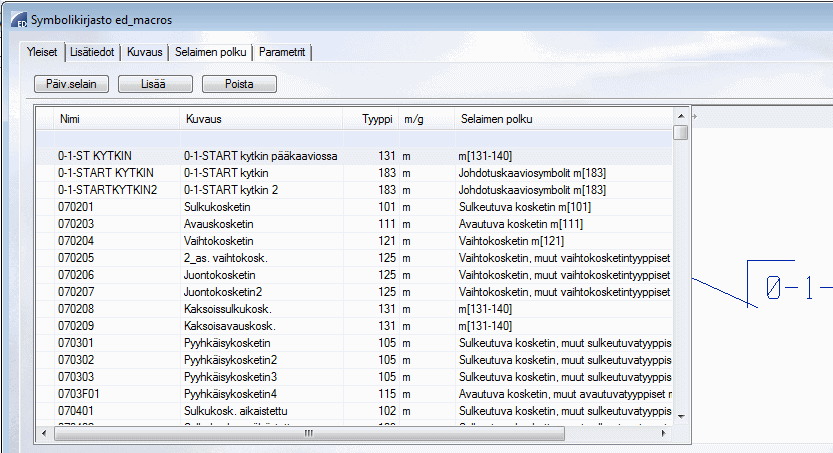
Task: Click the horizontal scrollbar right arrow
Action: pos(663,433)
